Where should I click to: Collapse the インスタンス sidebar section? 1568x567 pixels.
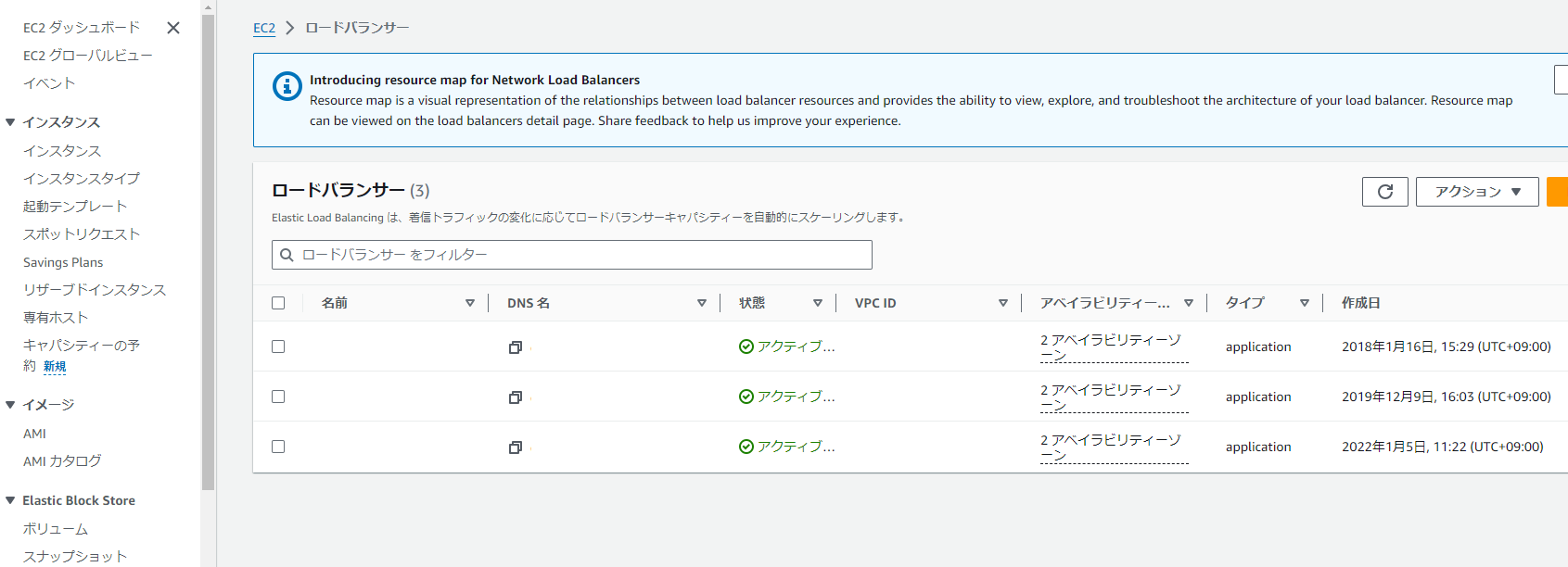[10, 122]
